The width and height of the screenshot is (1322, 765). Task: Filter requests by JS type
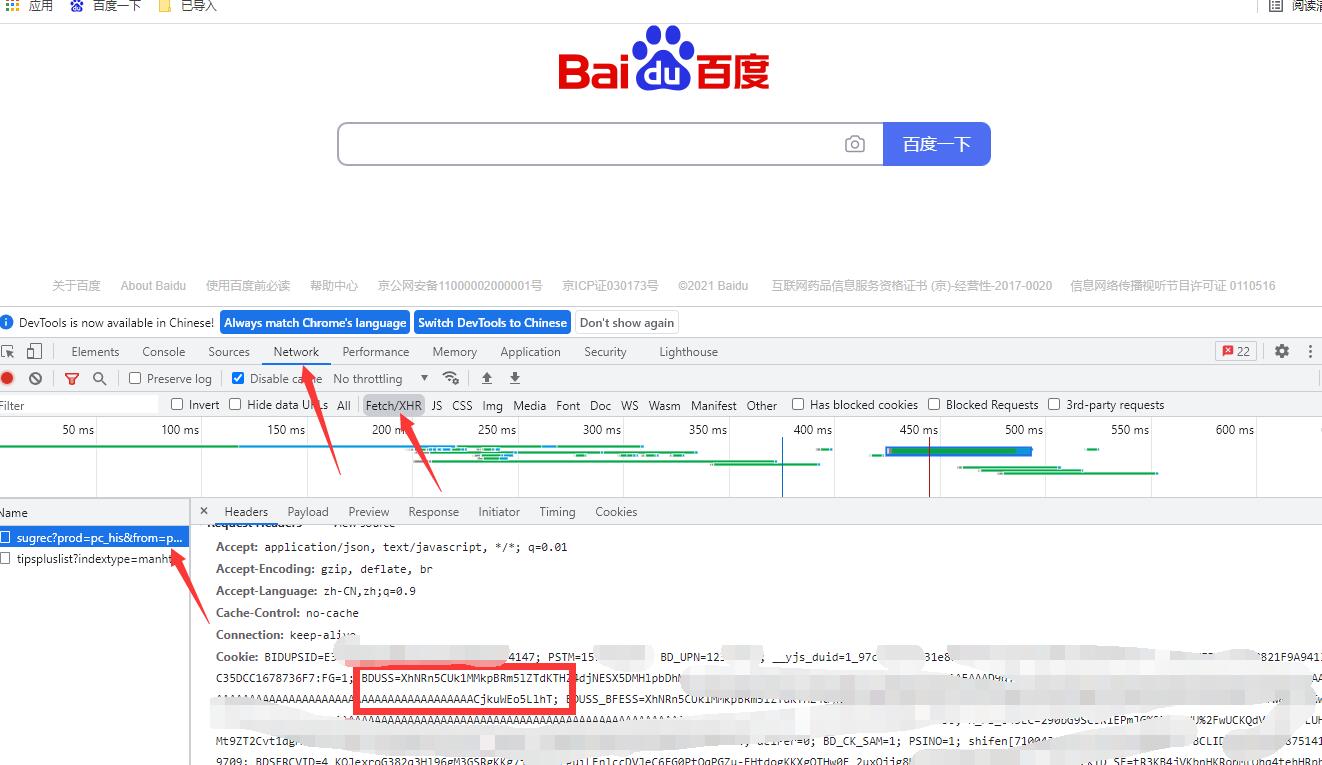point(437,405)
